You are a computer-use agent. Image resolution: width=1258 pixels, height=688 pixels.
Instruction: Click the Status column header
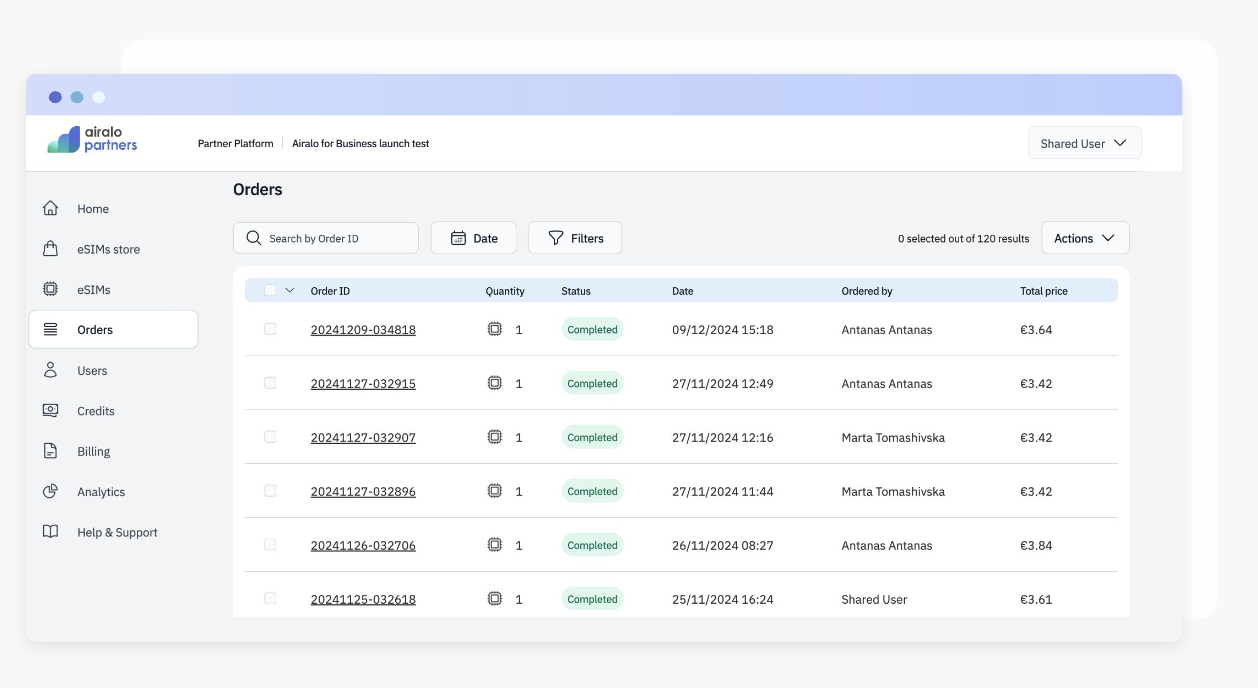(576, 291)
